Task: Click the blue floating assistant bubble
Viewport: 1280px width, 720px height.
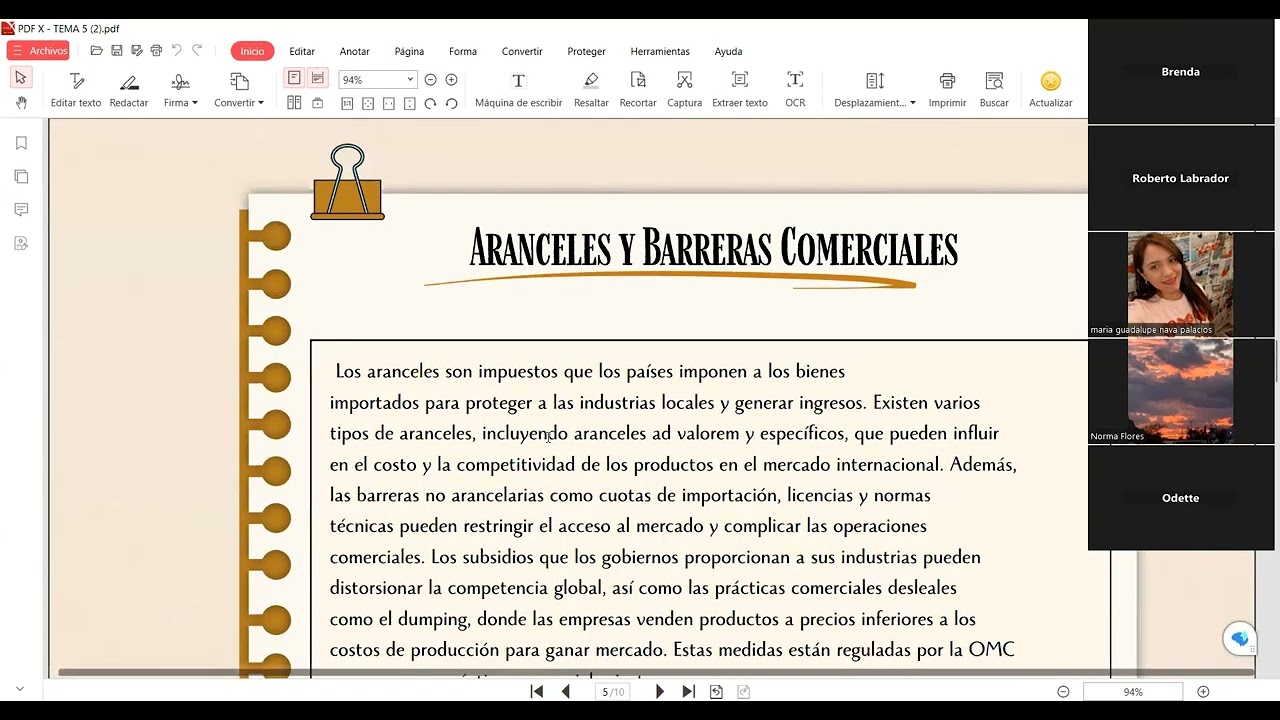Action: pyautogui.click(x=1240, y=638)
